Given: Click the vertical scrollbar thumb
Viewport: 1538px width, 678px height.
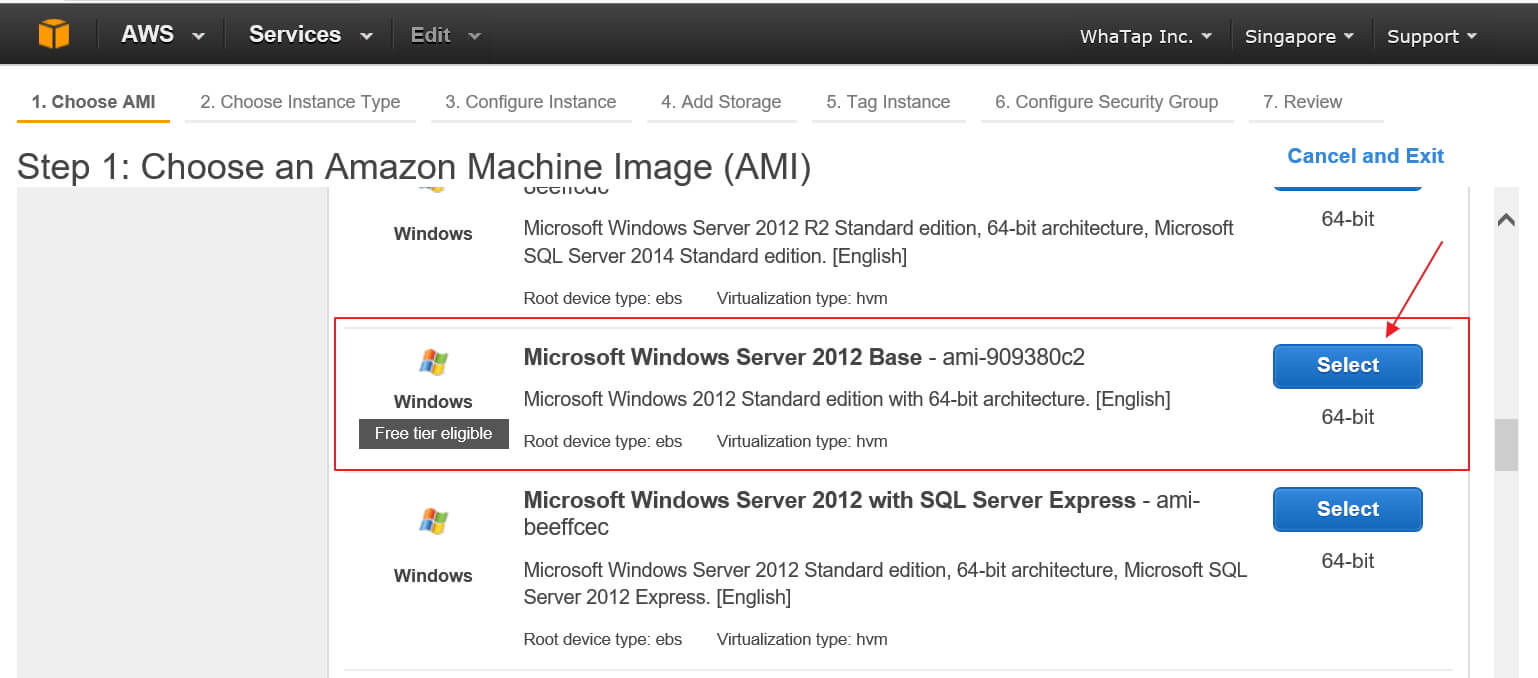Looking at the screenshot, I should [x=1506, y=445].
